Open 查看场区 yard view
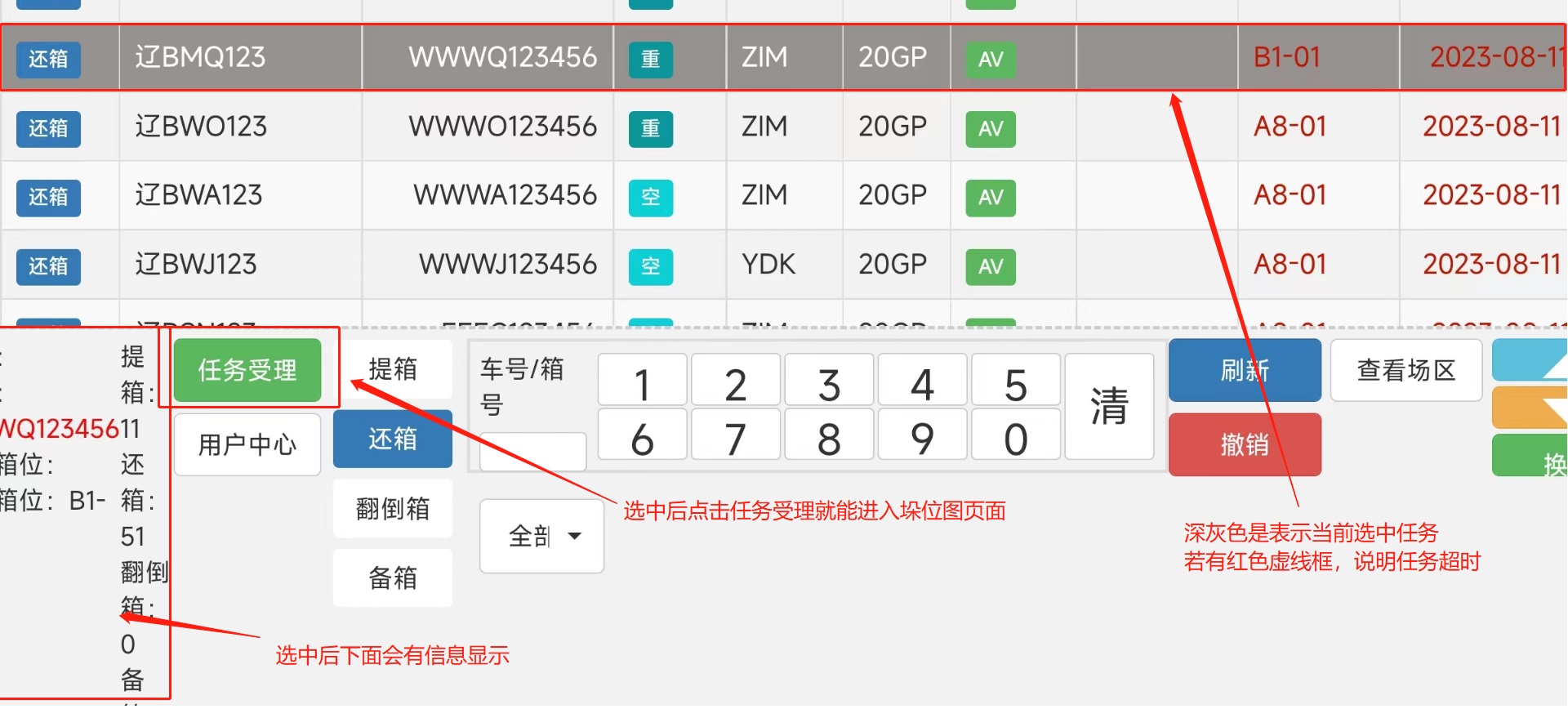This screenshot has height=709, width=1568. coord(1405,371)
